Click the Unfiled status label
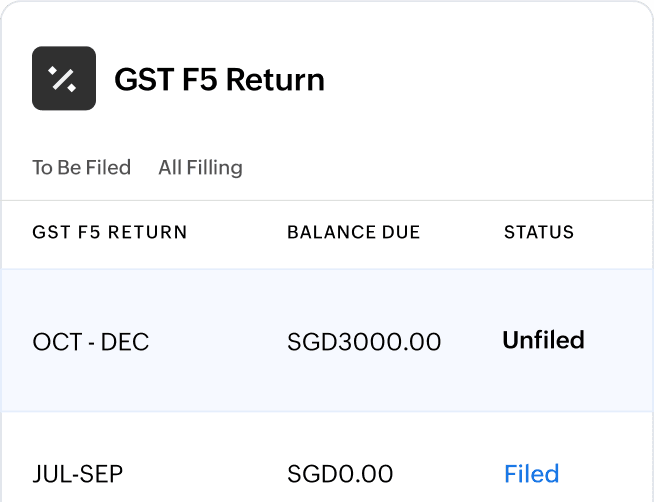This screenshot has width=654, height=502. point(543,340)
